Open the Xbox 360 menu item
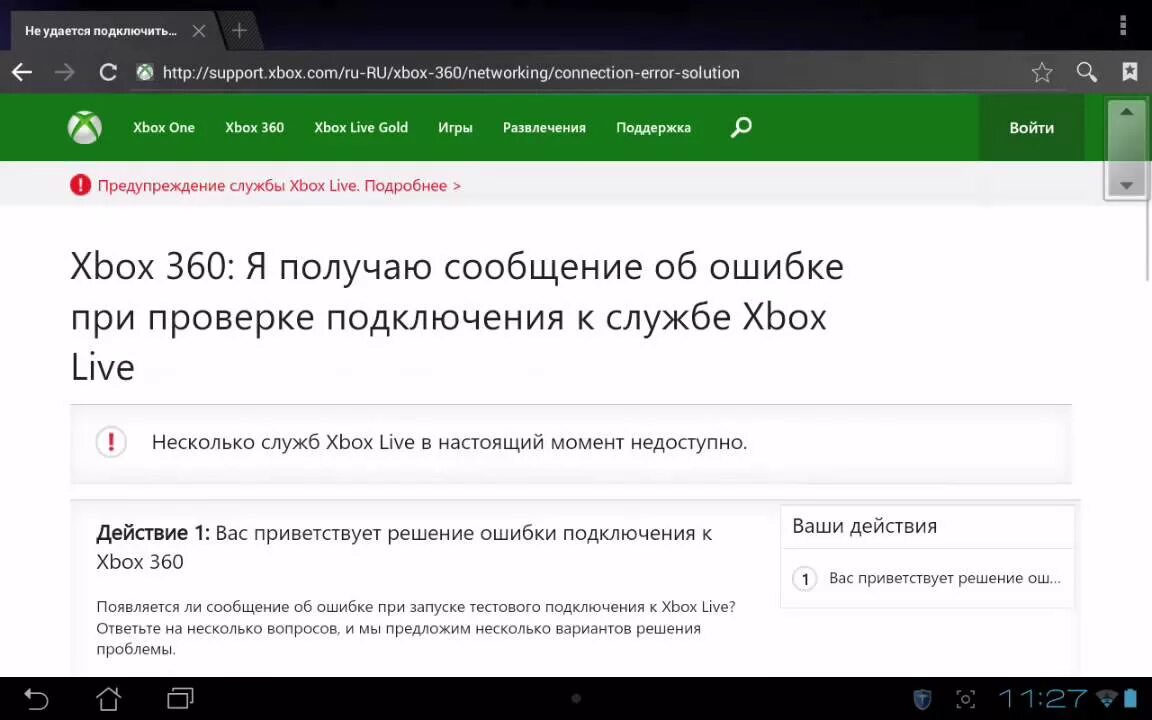Image resolution: width=1152 pixels, height=720 pixels. tap(254, 127)
